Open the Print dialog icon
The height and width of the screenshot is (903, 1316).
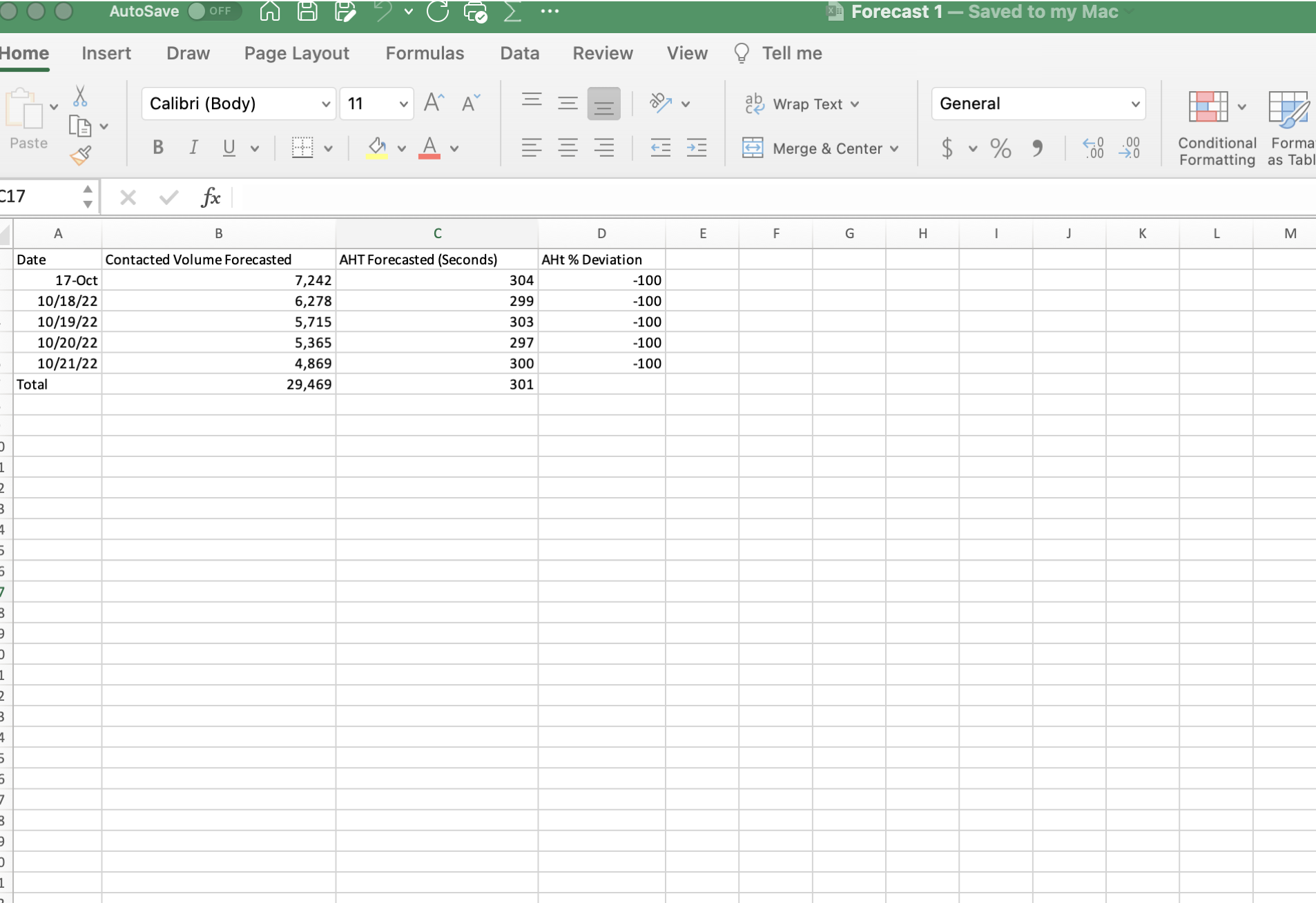[x=475, y=11]
